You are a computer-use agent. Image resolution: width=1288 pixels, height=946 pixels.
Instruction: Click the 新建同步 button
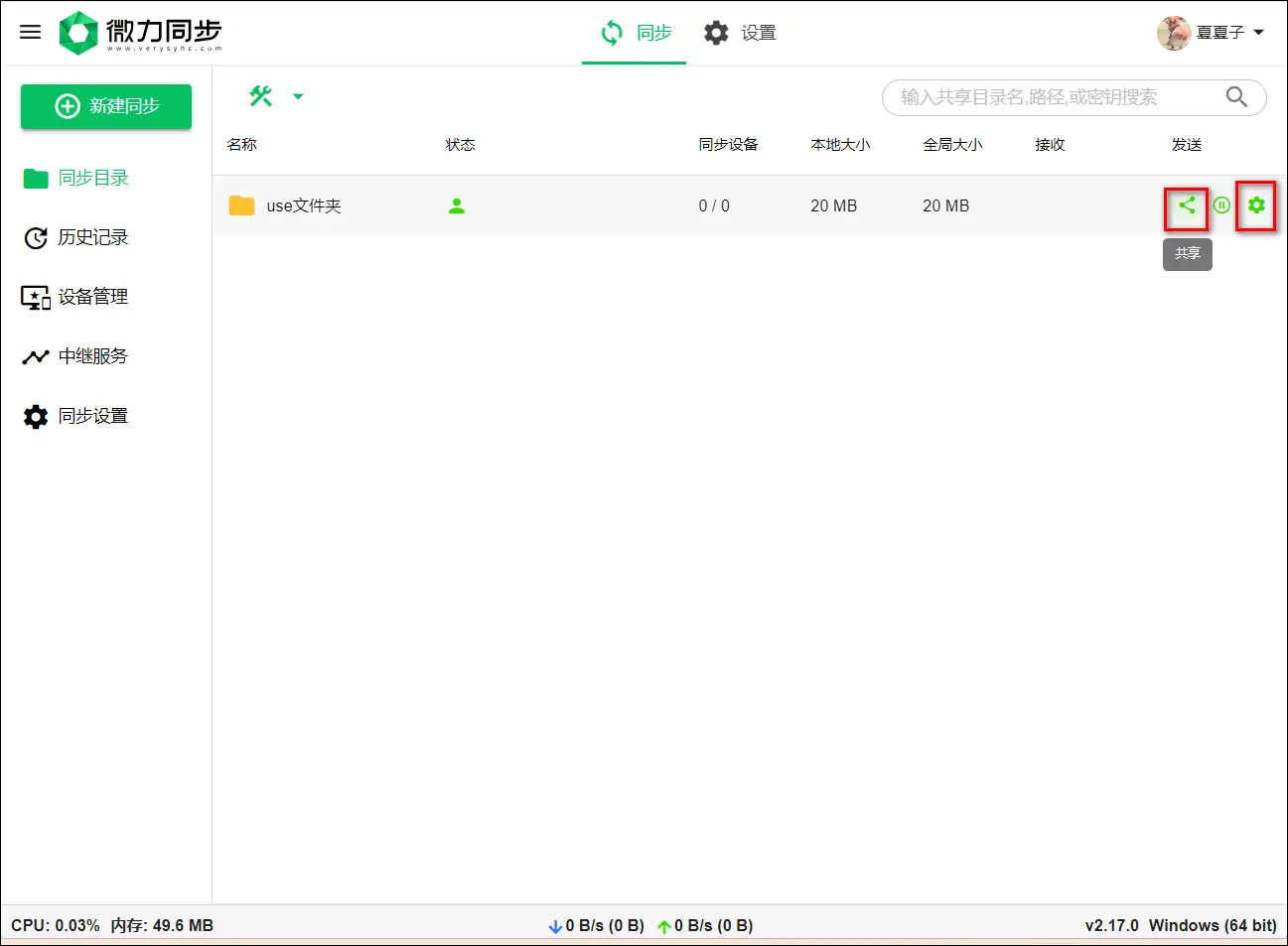coord(106,106)
